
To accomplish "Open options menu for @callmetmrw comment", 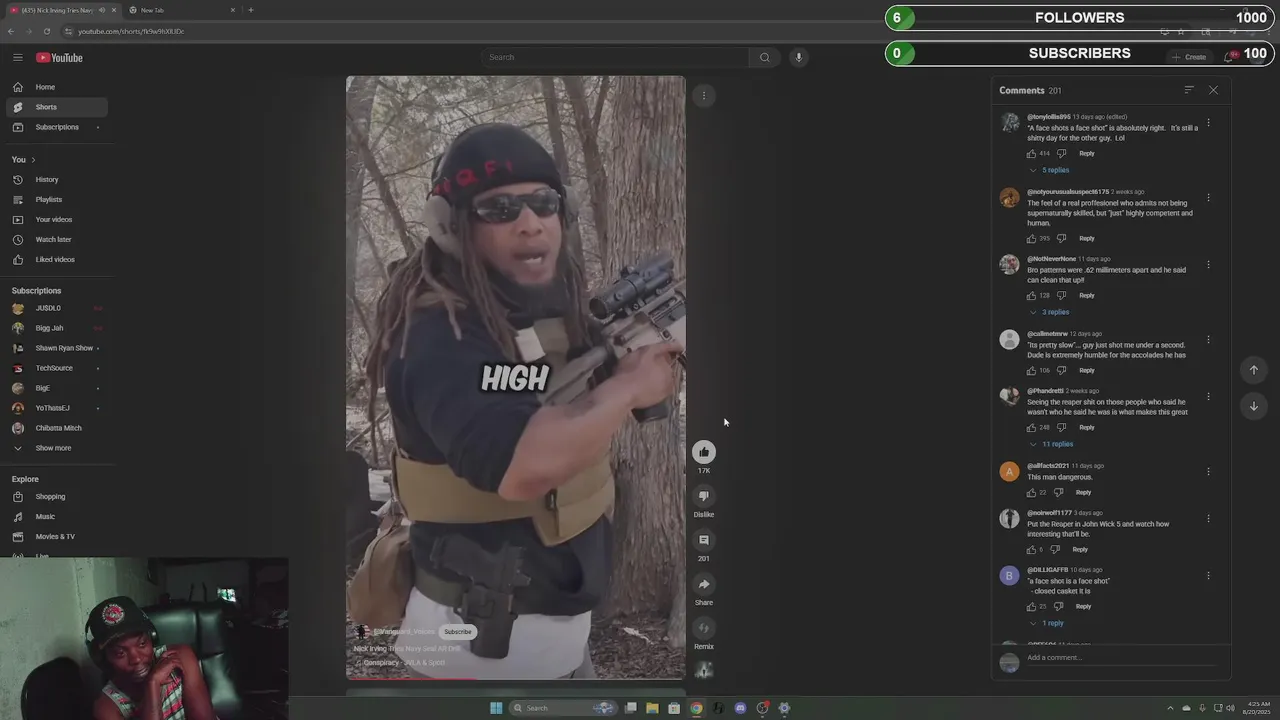I will (1208, 340).
